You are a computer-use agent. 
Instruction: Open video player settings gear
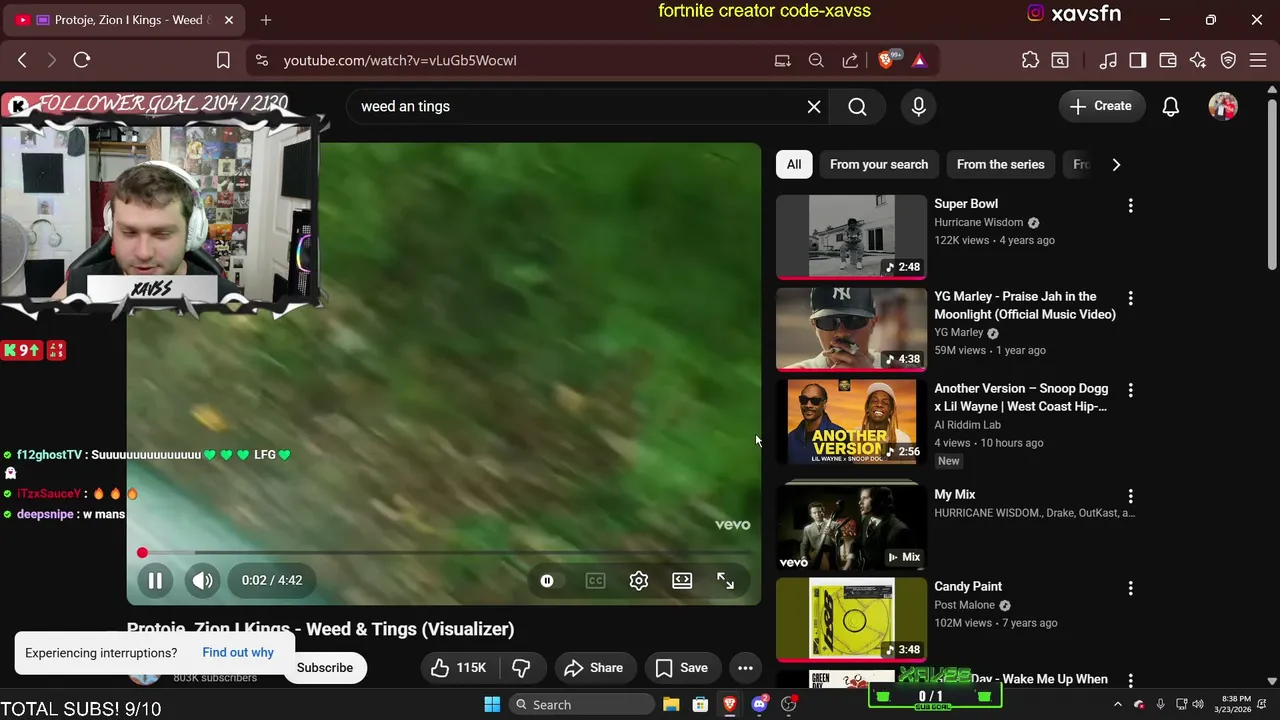pos(639,581)
